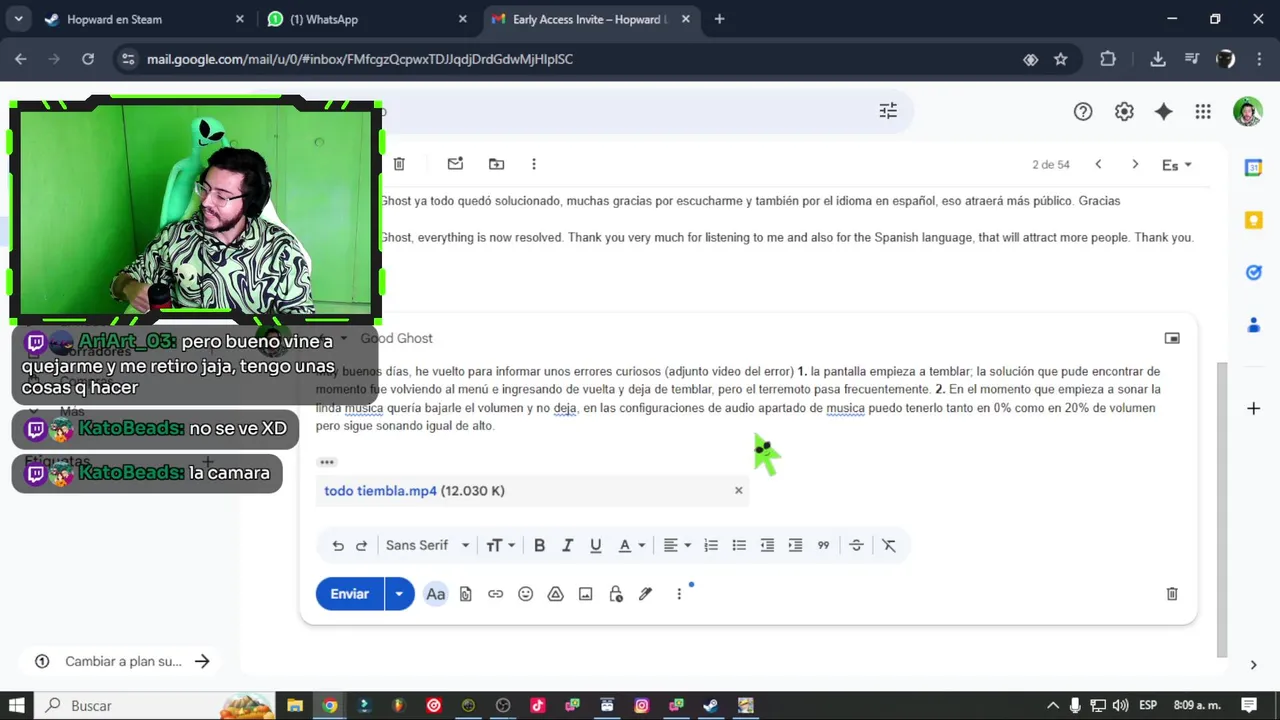Open the text color picker
This screenshot has height=720, width=1280.
(631, 545)
